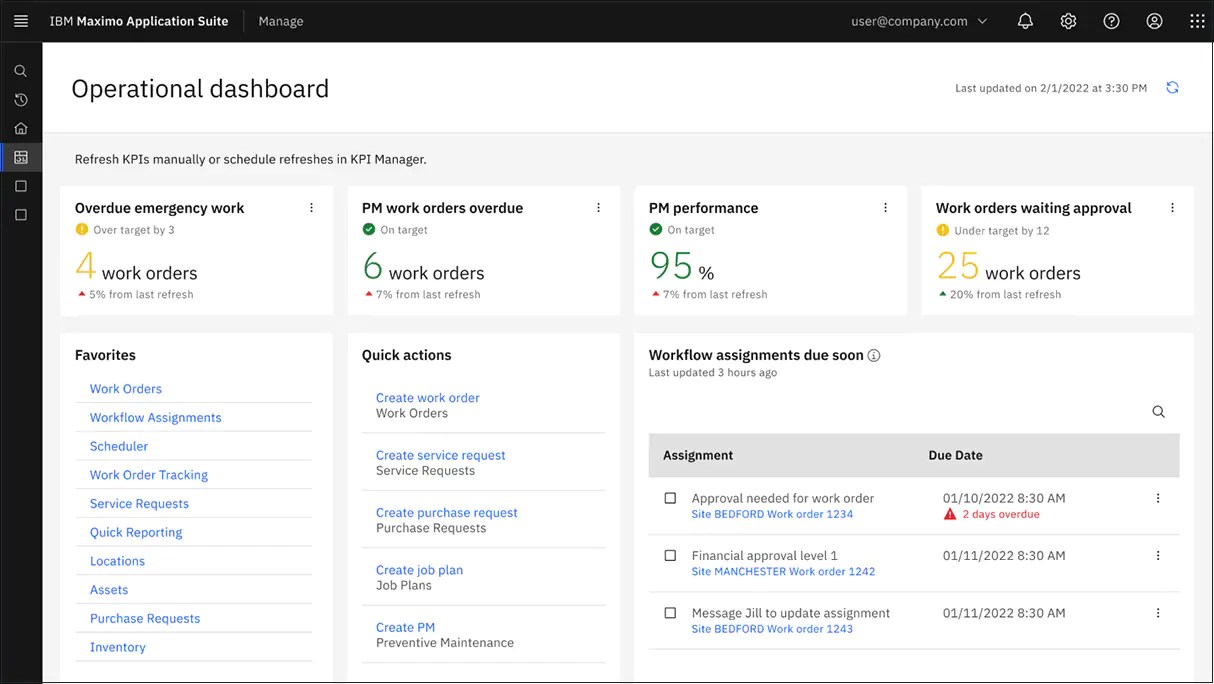The width and height of the screenshot is (1214, 684).
Task: Select the Financial approval level 1 checkbox
Action: 670,555
